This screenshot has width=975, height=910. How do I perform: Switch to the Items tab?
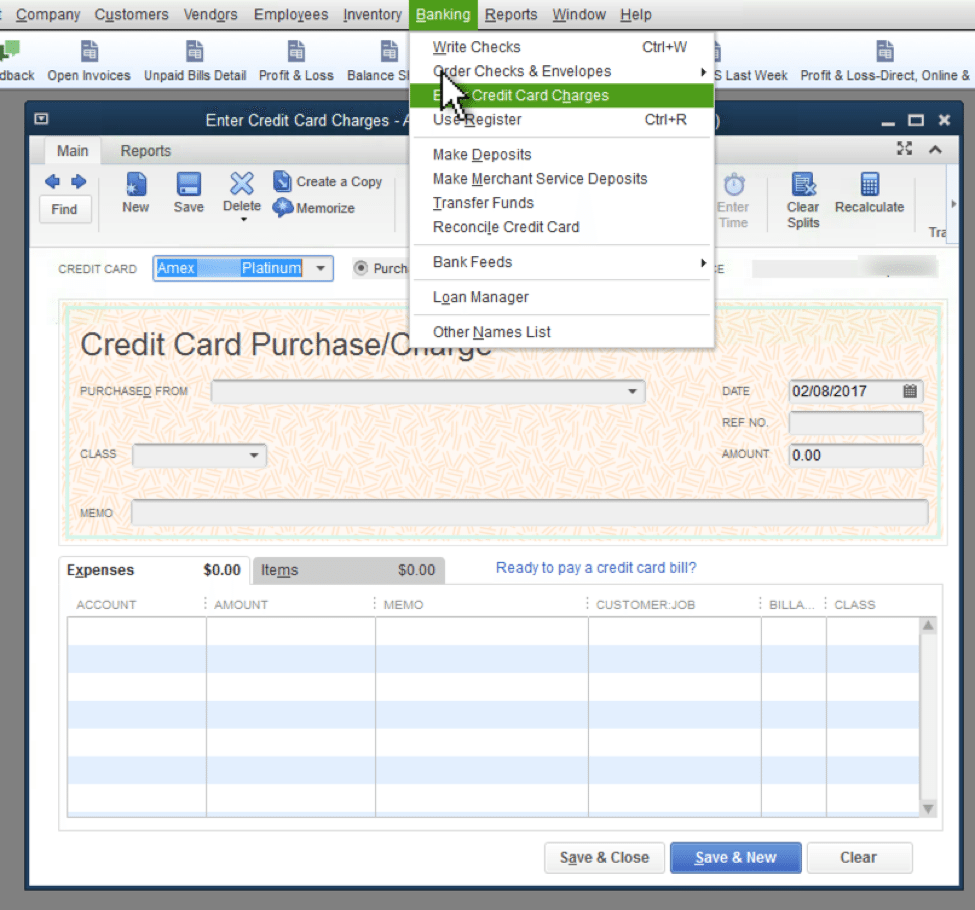[279, 570]
